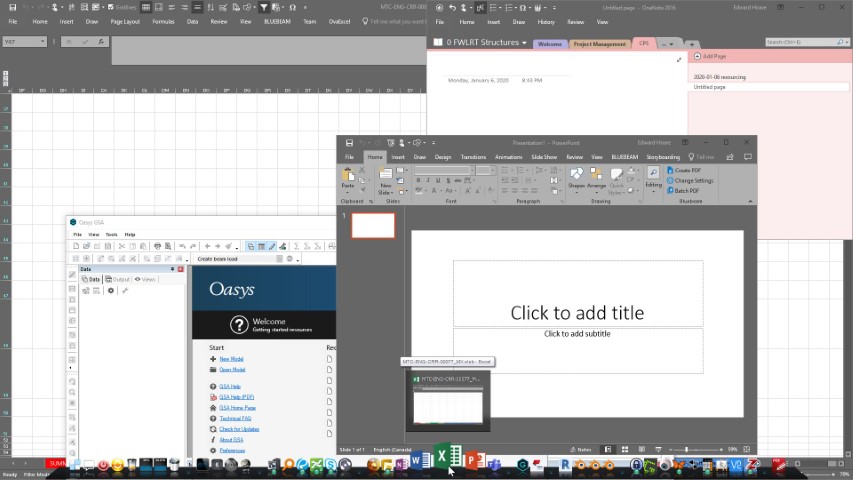Click the New Model link in GSA
The width and height of the screenshot is (853, 480).
click(x=231, y=359)
